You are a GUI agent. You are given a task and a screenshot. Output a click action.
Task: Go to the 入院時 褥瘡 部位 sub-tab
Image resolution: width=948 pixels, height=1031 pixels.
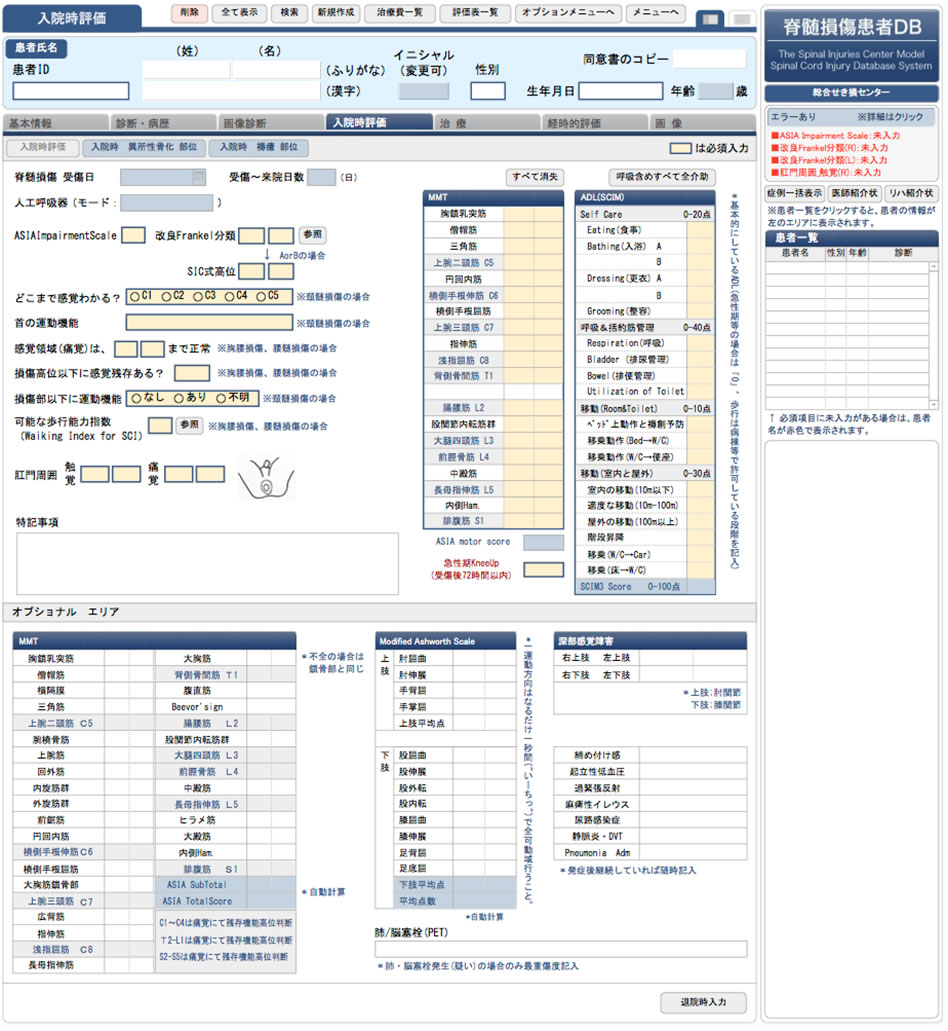(x=258, y=147)
